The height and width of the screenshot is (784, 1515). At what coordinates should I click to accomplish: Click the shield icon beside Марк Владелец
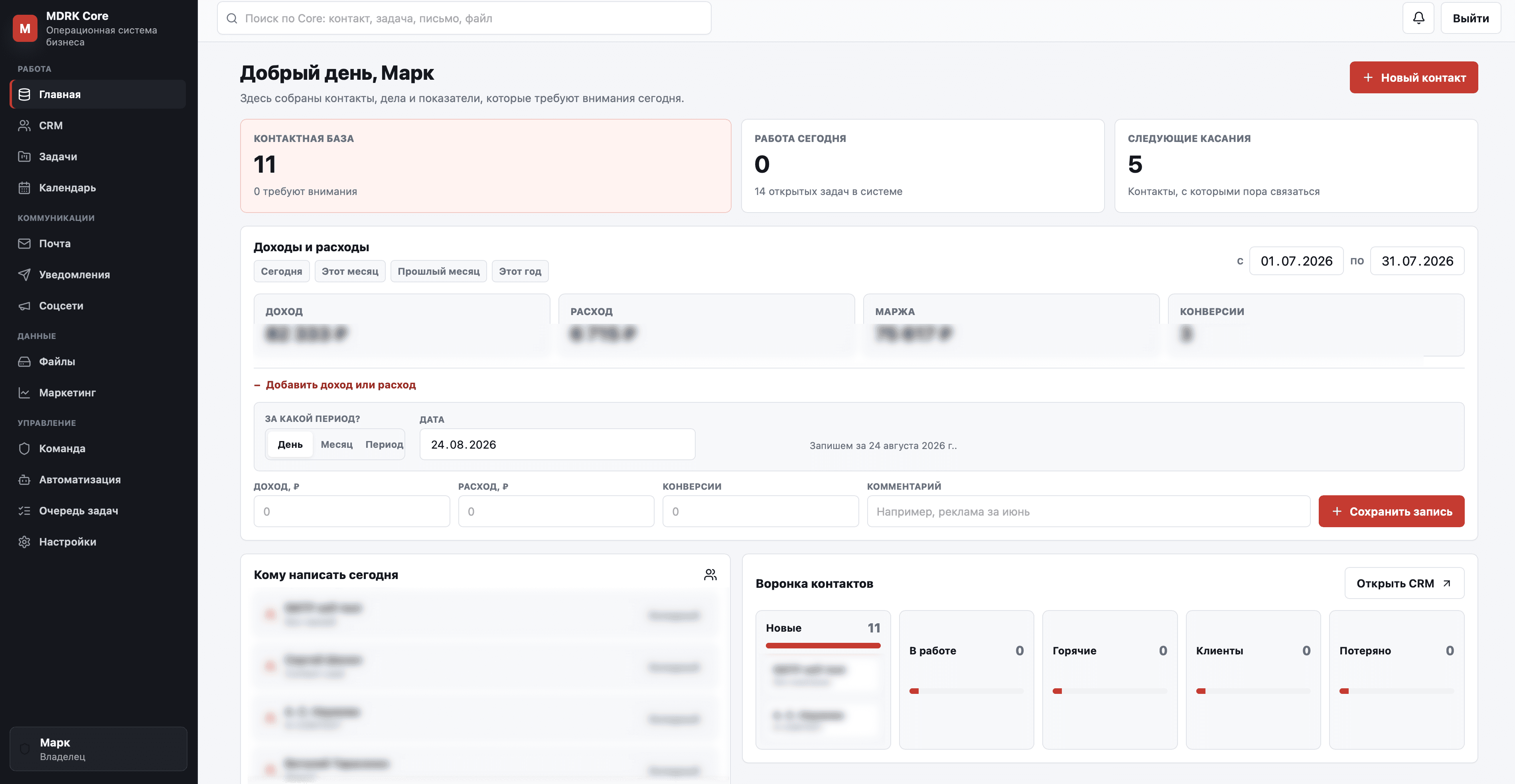pyautogui.click(x=25, y=749)
